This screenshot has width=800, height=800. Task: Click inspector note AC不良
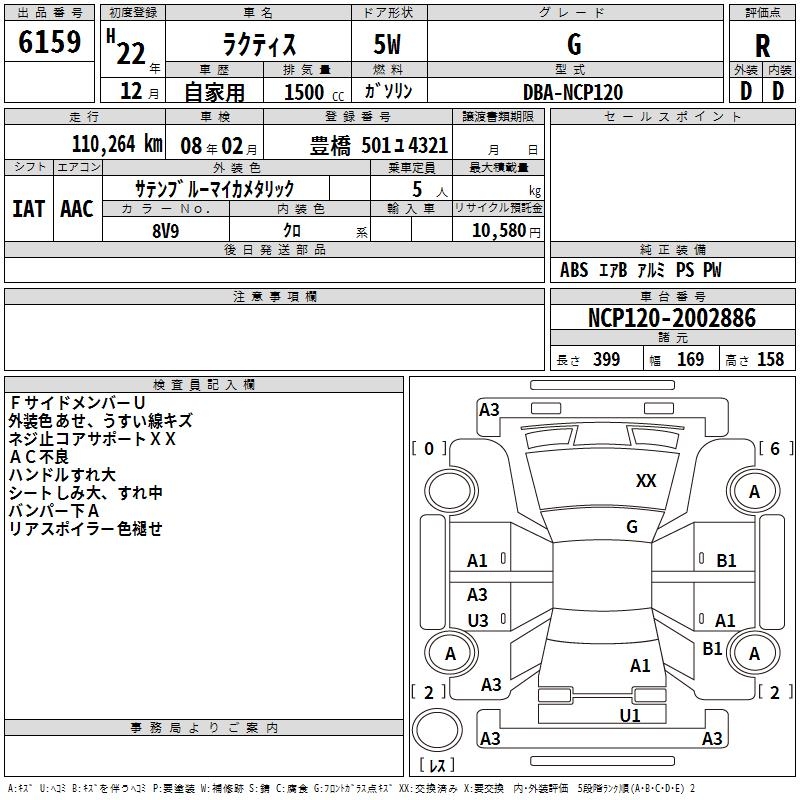coord(39,457)
